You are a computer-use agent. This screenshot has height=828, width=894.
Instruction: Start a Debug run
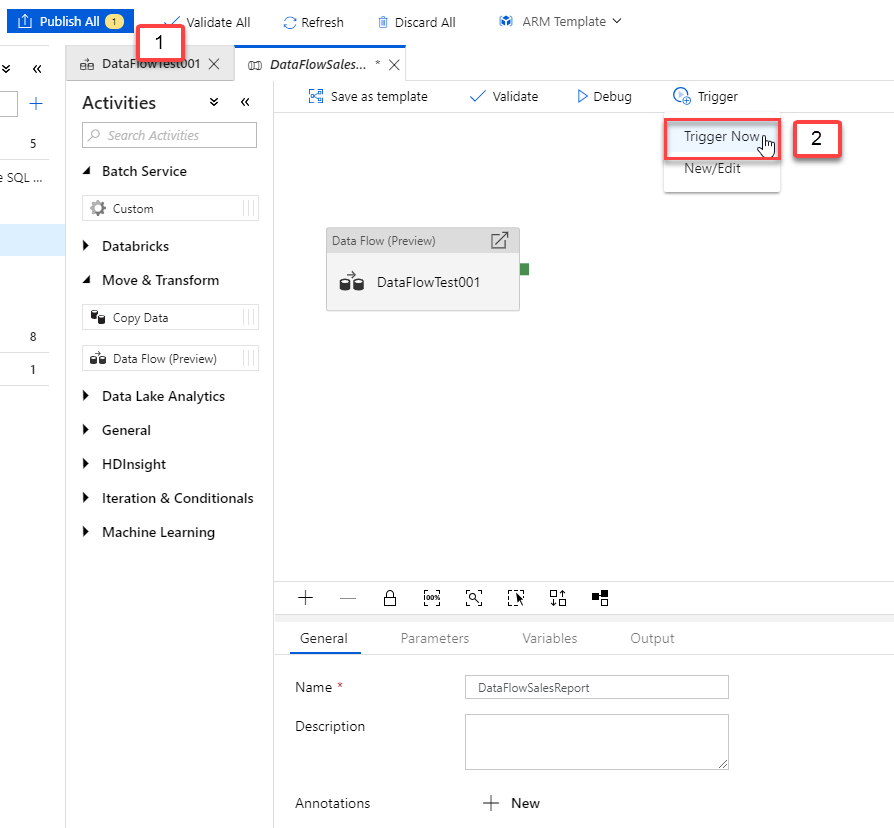(x=604, y=96)
